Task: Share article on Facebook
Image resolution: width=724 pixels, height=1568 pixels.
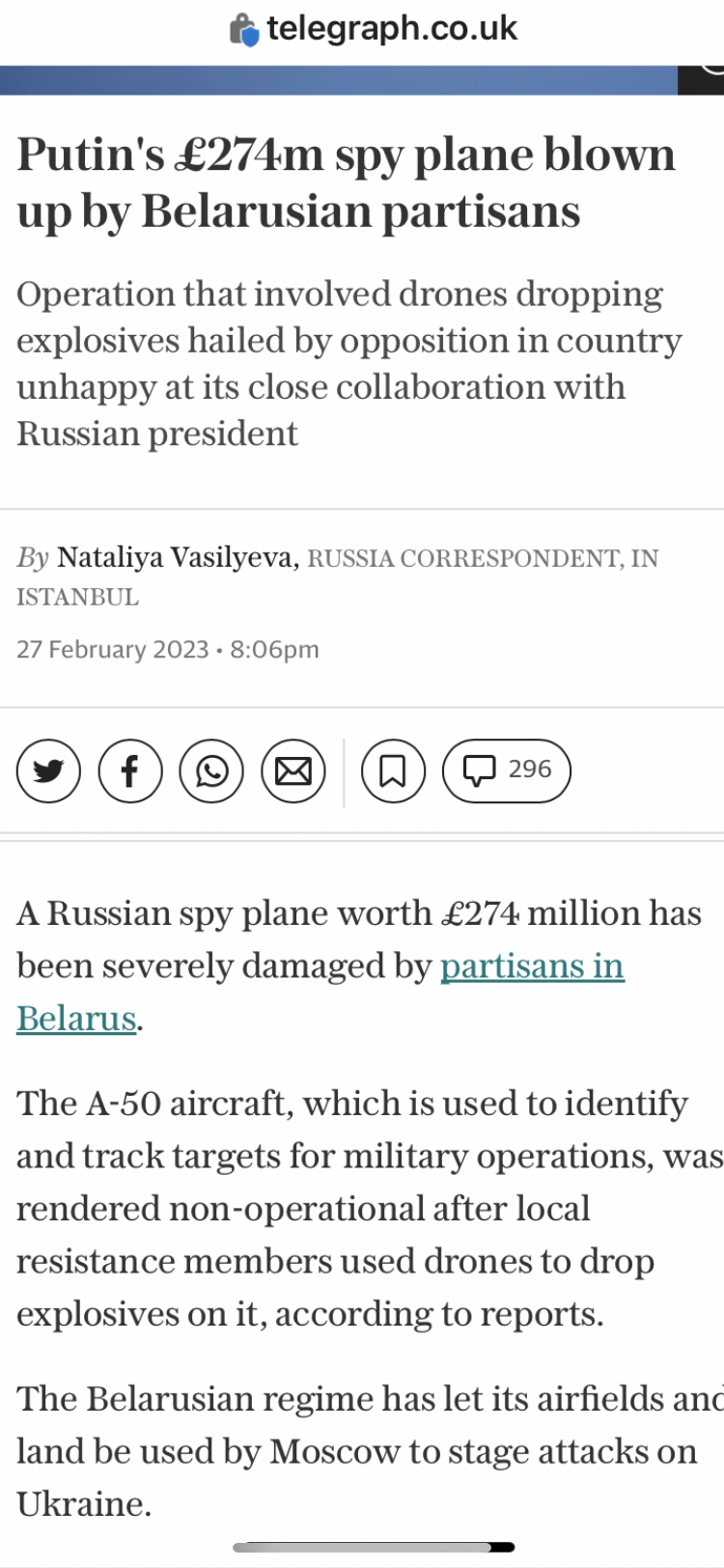Action: click(130, 770)
